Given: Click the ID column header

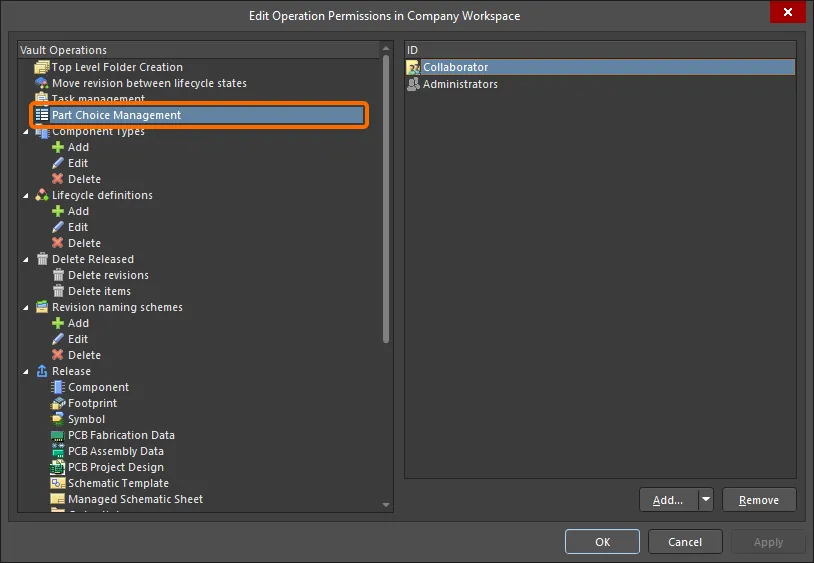Looking at the screenshot, I should click(600, 50).
